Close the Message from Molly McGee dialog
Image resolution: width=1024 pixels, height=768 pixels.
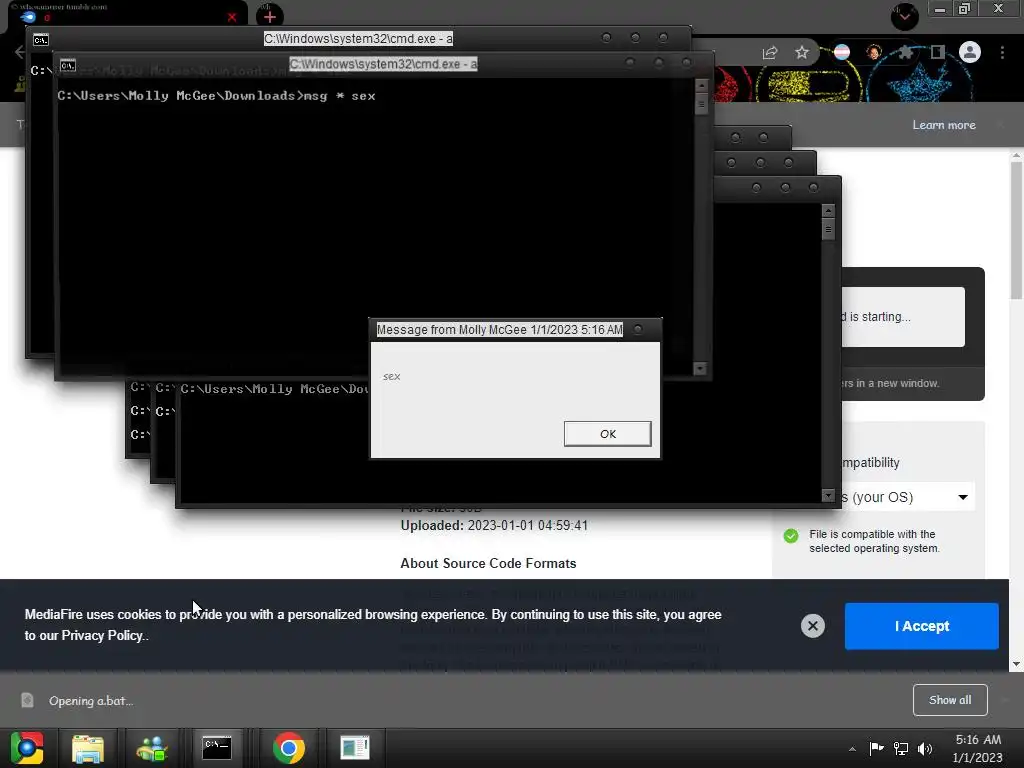pos(638,329)
